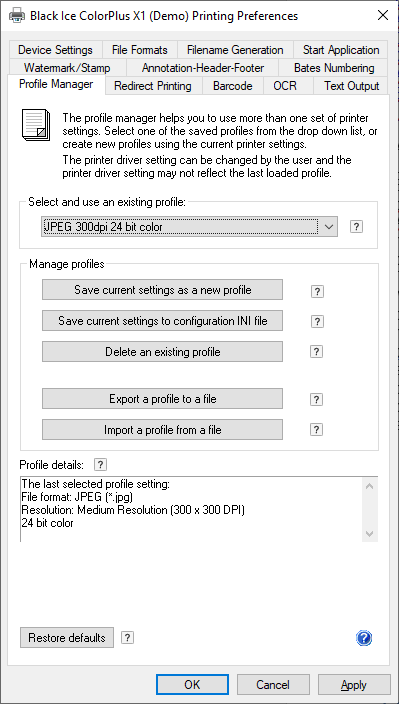
Task: Click help icon beside Delete an existing profile
Action: tap(316, 352)
